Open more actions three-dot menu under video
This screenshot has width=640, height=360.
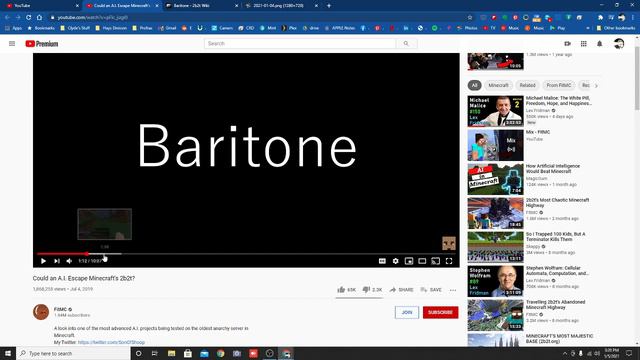453,290
